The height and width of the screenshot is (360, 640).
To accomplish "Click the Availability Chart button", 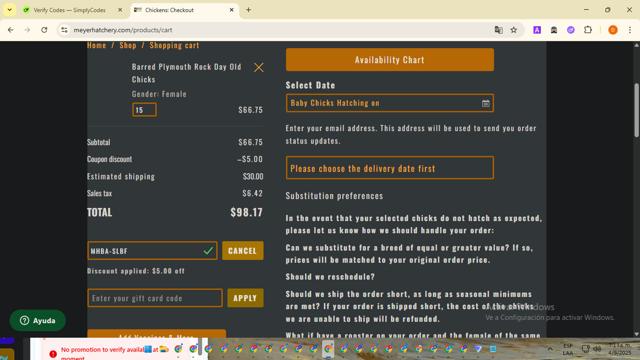I will (x=390, y=60).
